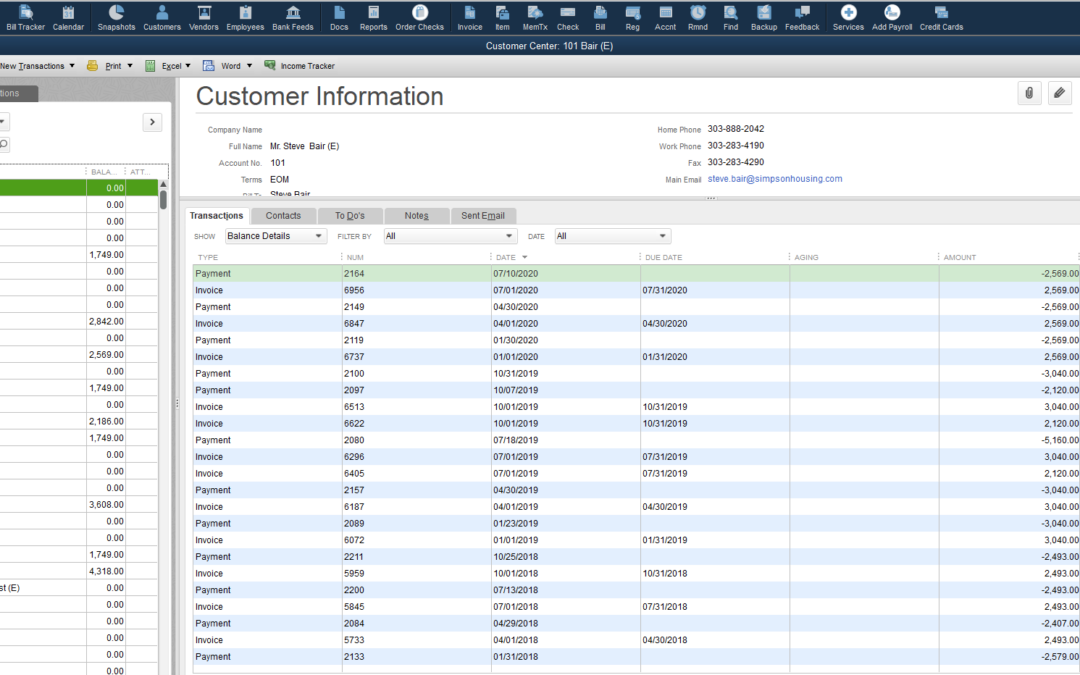Viewport: 1080px width, 675px height.
Task: Expand the Show Balance Details dropdown
Action: (x=275, y=236)
